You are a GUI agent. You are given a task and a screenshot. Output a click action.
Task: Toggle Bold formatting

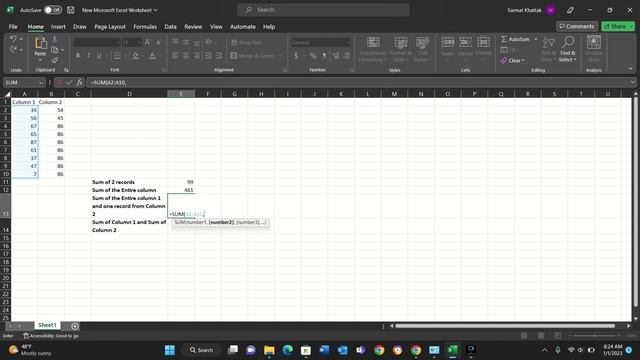point(78,56)
